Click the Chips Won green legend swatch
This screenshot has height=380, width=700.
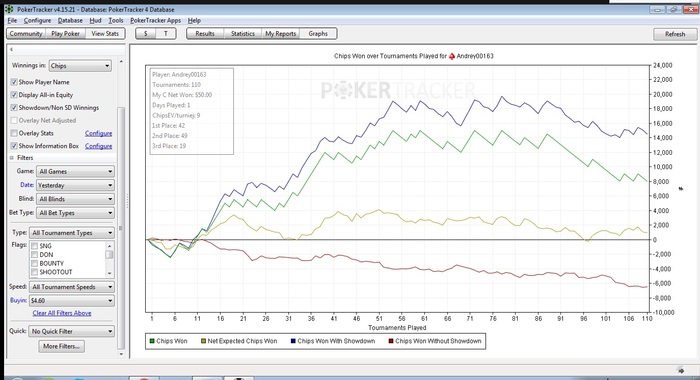pos(152,341)
